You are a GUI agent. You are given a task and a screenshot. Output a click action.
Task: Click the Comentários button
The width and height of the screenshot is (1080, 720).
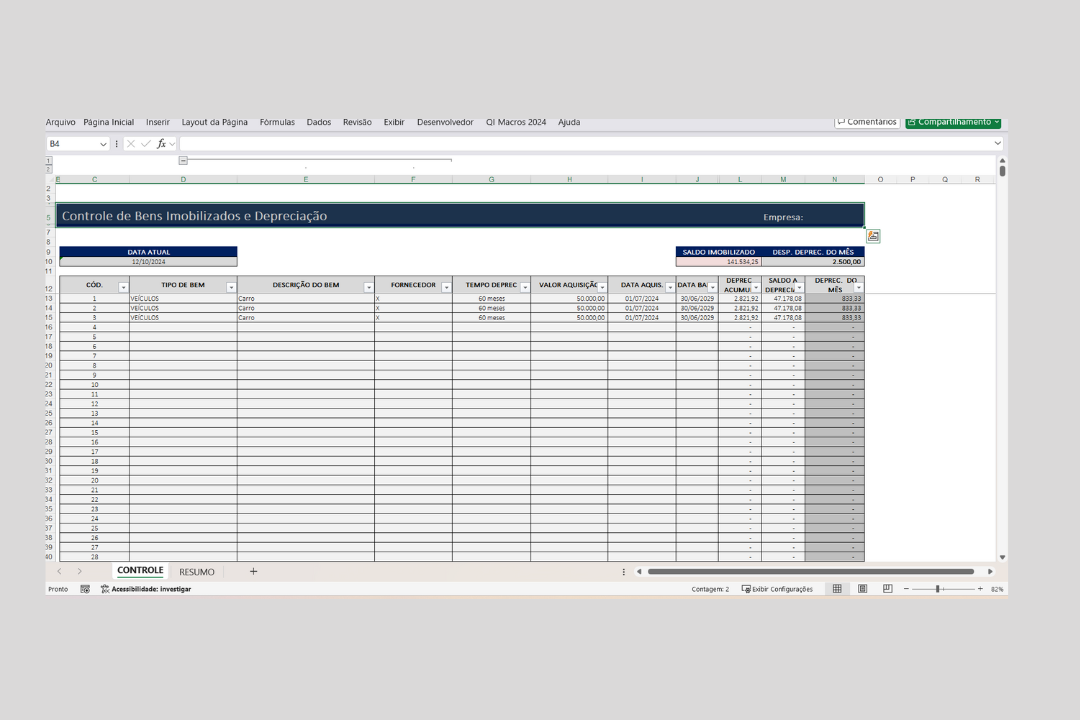[867, 121]
